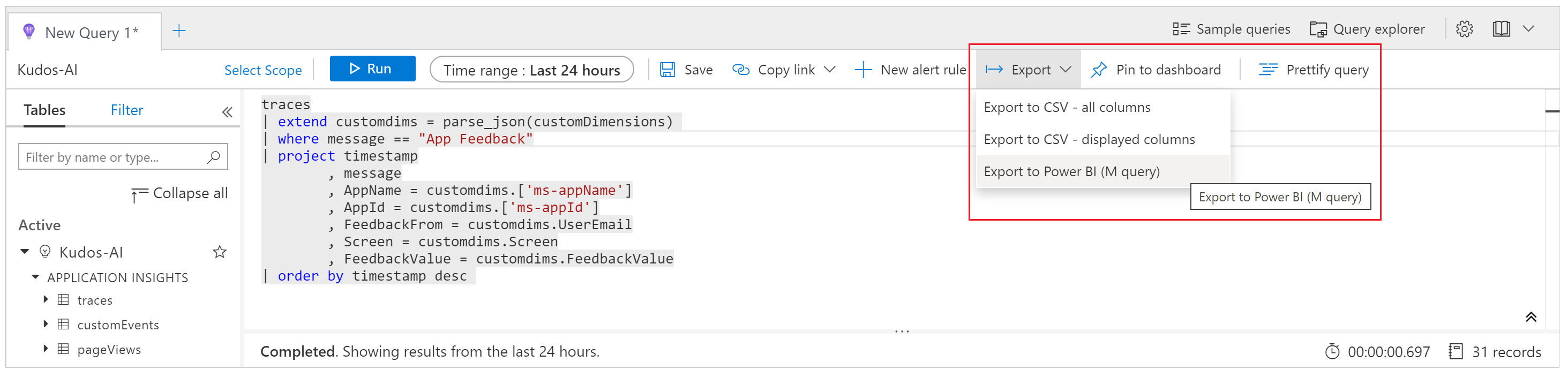This screenshot has width=1568, height=377.
Task: Open the documentation book icon
Action: coord(1501,29)
